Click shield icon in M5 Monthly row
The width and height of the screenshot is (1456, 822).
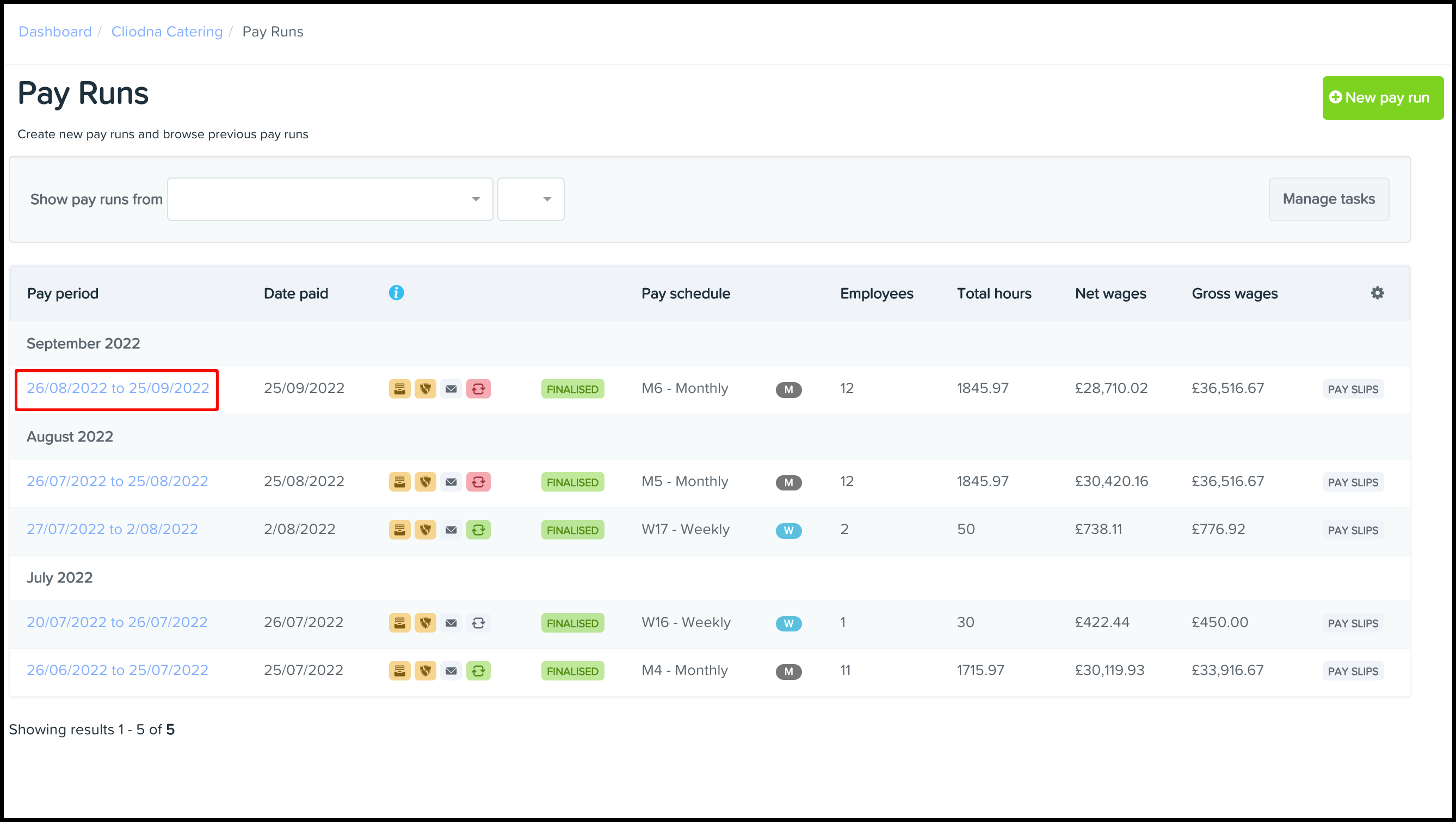pos(425,482)
